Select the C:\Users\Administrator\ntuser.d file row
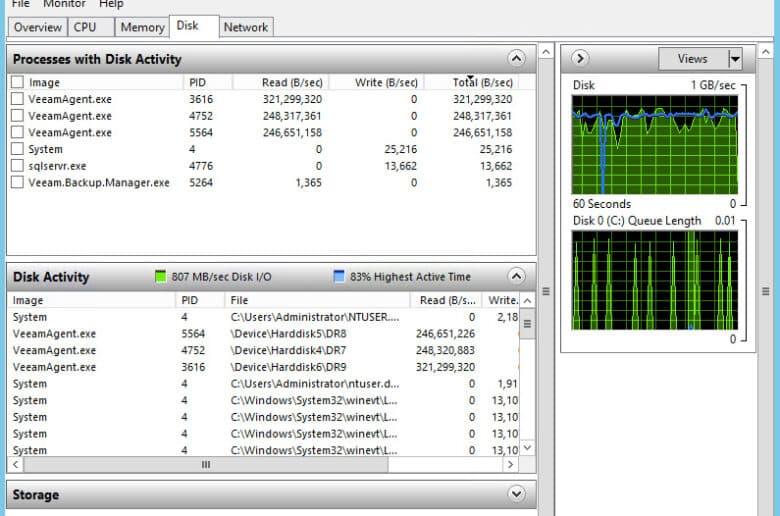This screenshot has width=780, height=516. point(264,384)
